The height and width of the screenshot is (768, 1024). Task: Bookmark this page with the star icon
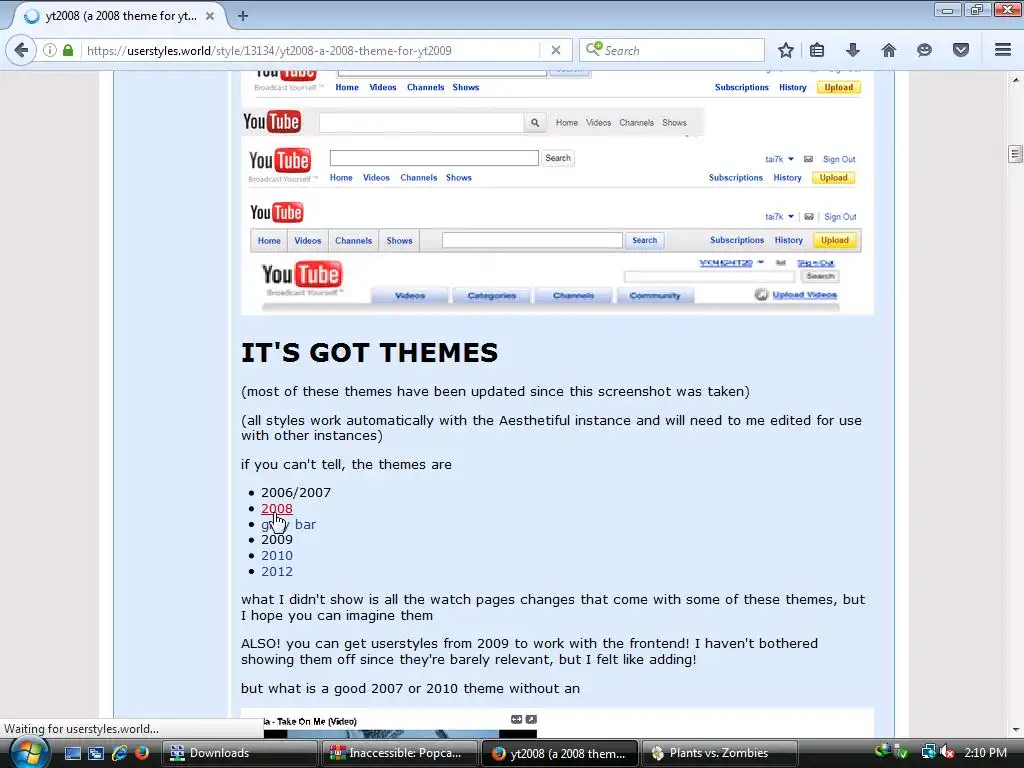coord(786,50)
